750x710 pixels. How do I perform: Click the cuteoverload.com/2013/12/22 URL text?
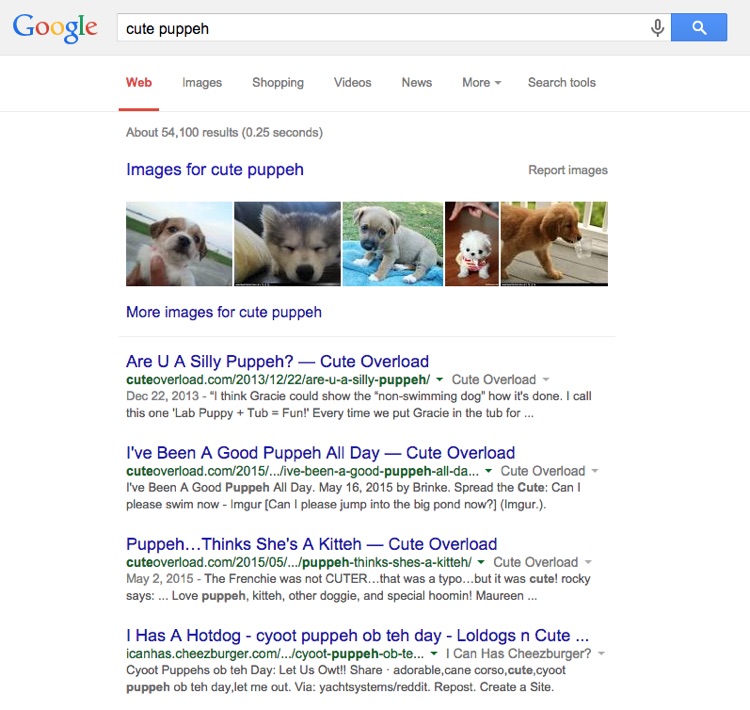pos(278,380)
